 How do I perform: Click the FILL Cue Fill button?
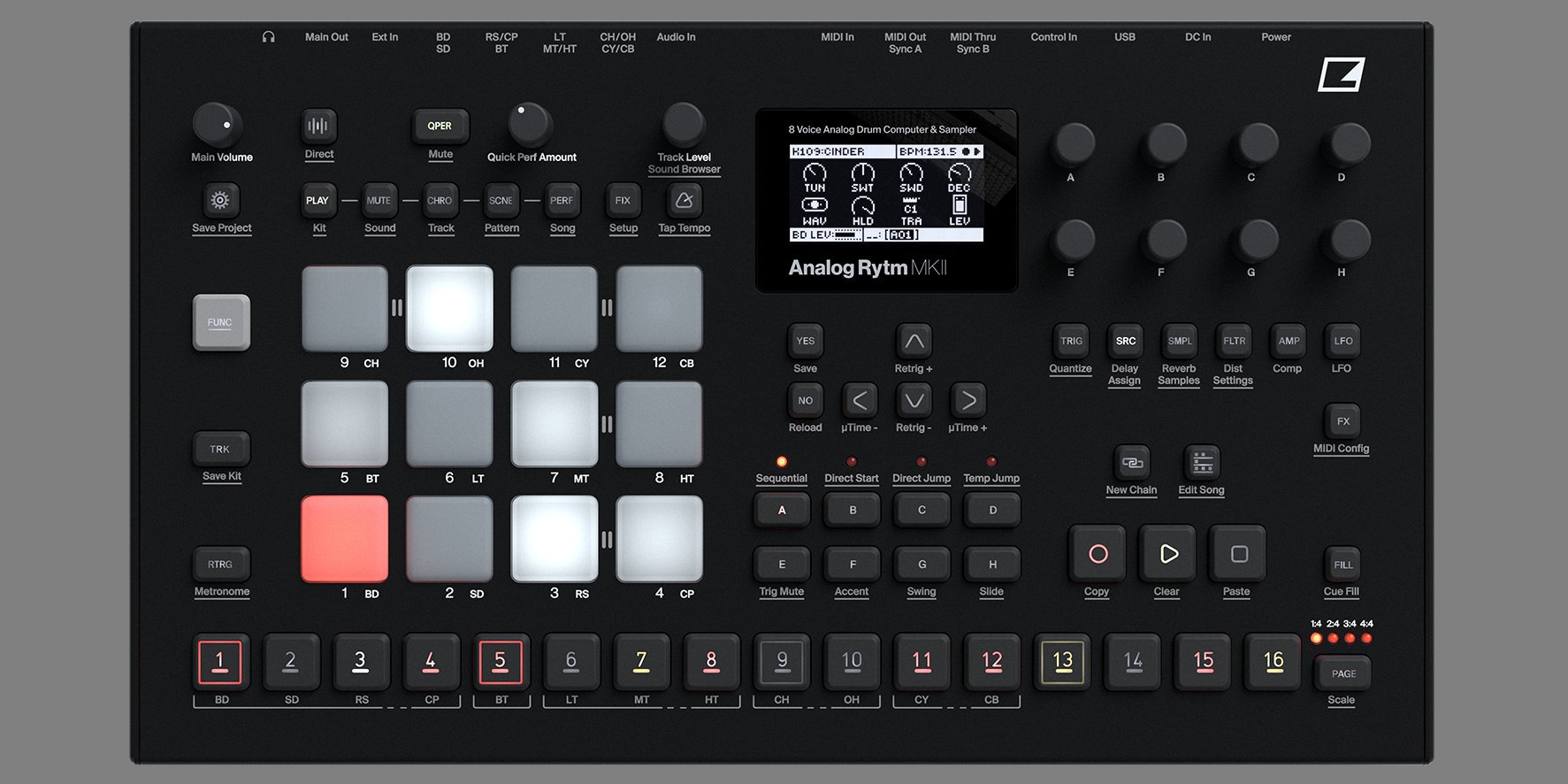[x=1342, y=565]
